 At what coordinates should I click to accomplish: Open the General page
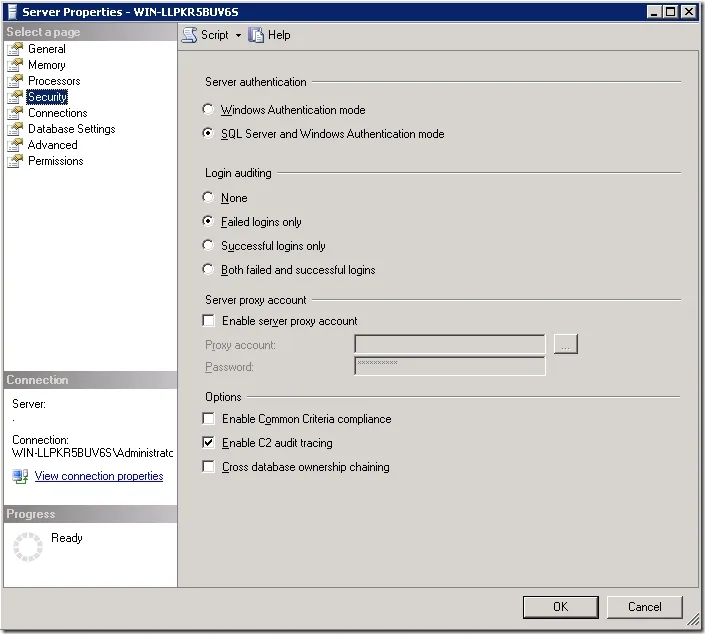(47, 49)
